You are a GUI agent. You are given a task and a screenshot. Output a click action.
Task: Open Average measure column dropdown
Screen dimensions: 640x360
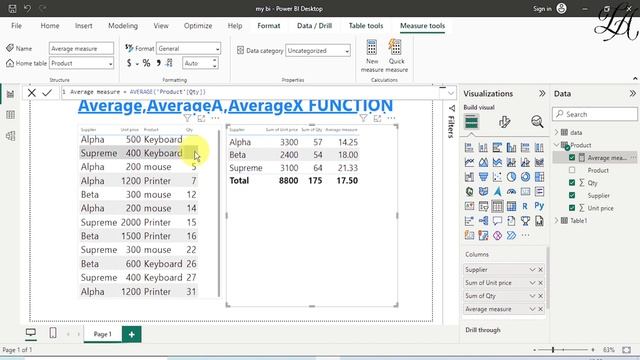pyautogui.click(x=532, y=309)
